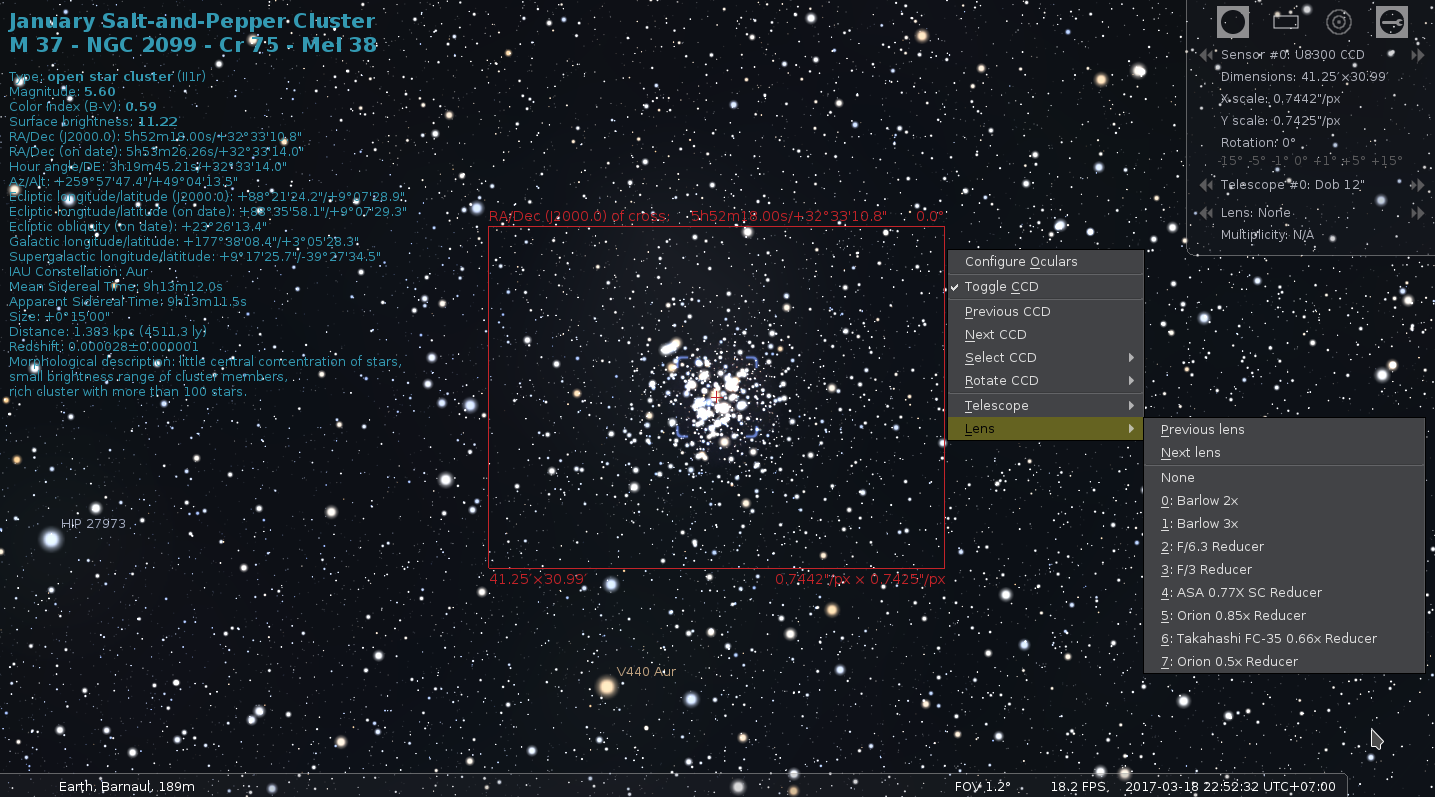
Task: Rotate the CCD by -15° in panel
Action: coord(1231,161)
